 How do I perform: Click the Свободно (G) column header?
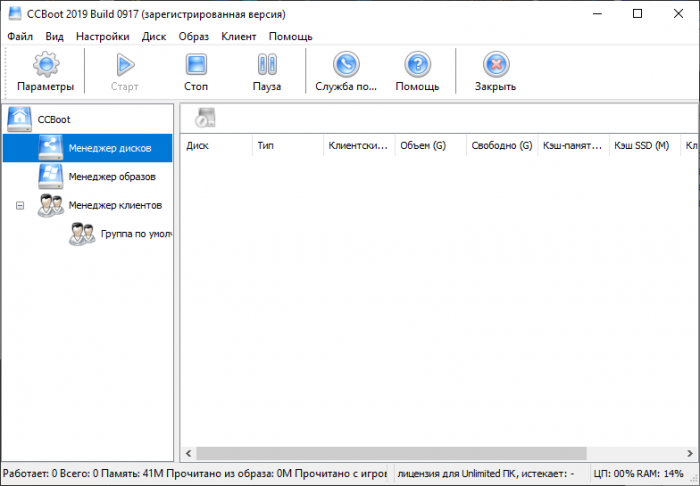pyautogui.click(x=501, y=145)
